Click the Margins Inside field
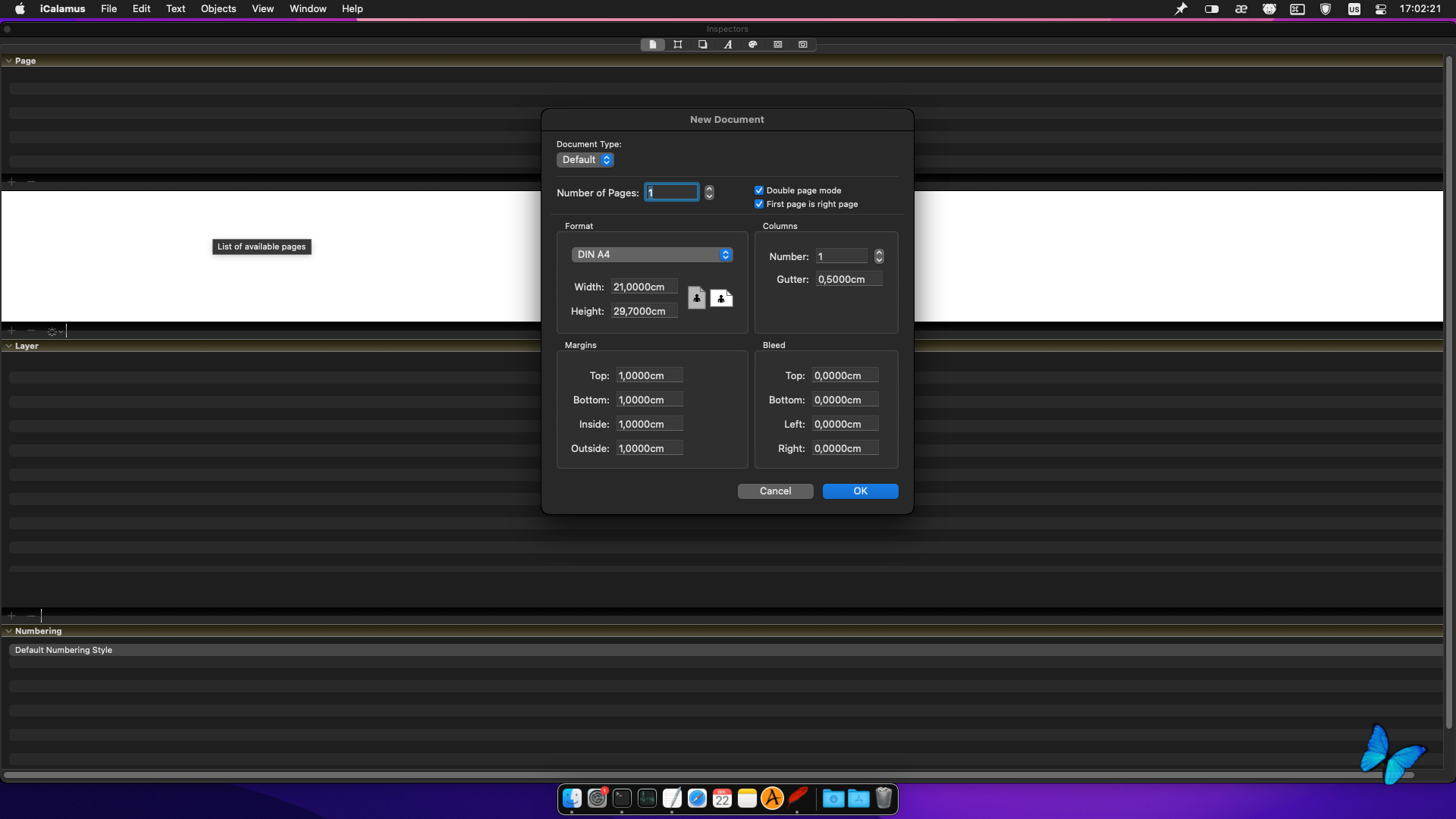Screen dimensions: 1456x819 tap(650, 424)
